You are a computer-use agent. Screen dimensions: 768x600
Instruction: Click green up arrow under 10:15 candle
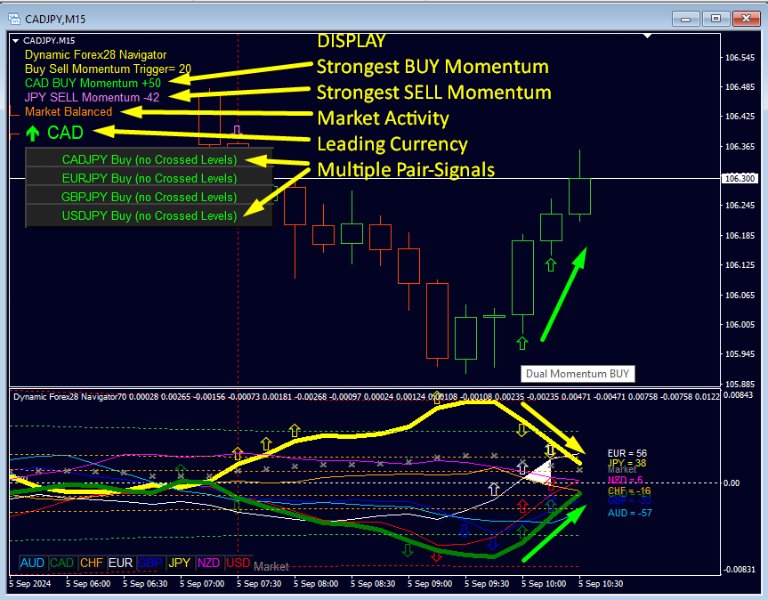tap(551, 265)
